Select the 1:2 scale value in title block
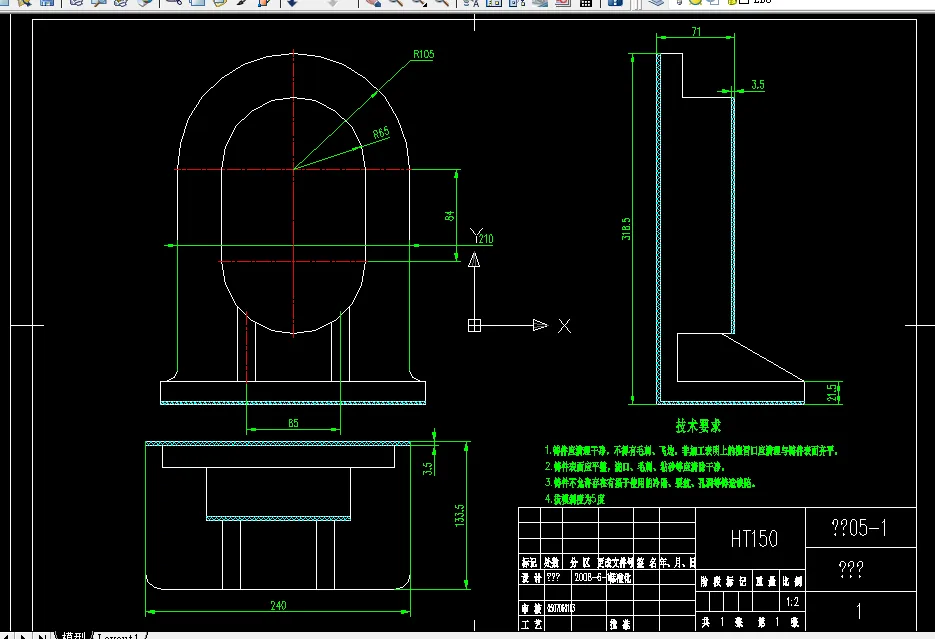Viewport: 935px width, 639px height. pyautogui.click(x=792, y=602)
